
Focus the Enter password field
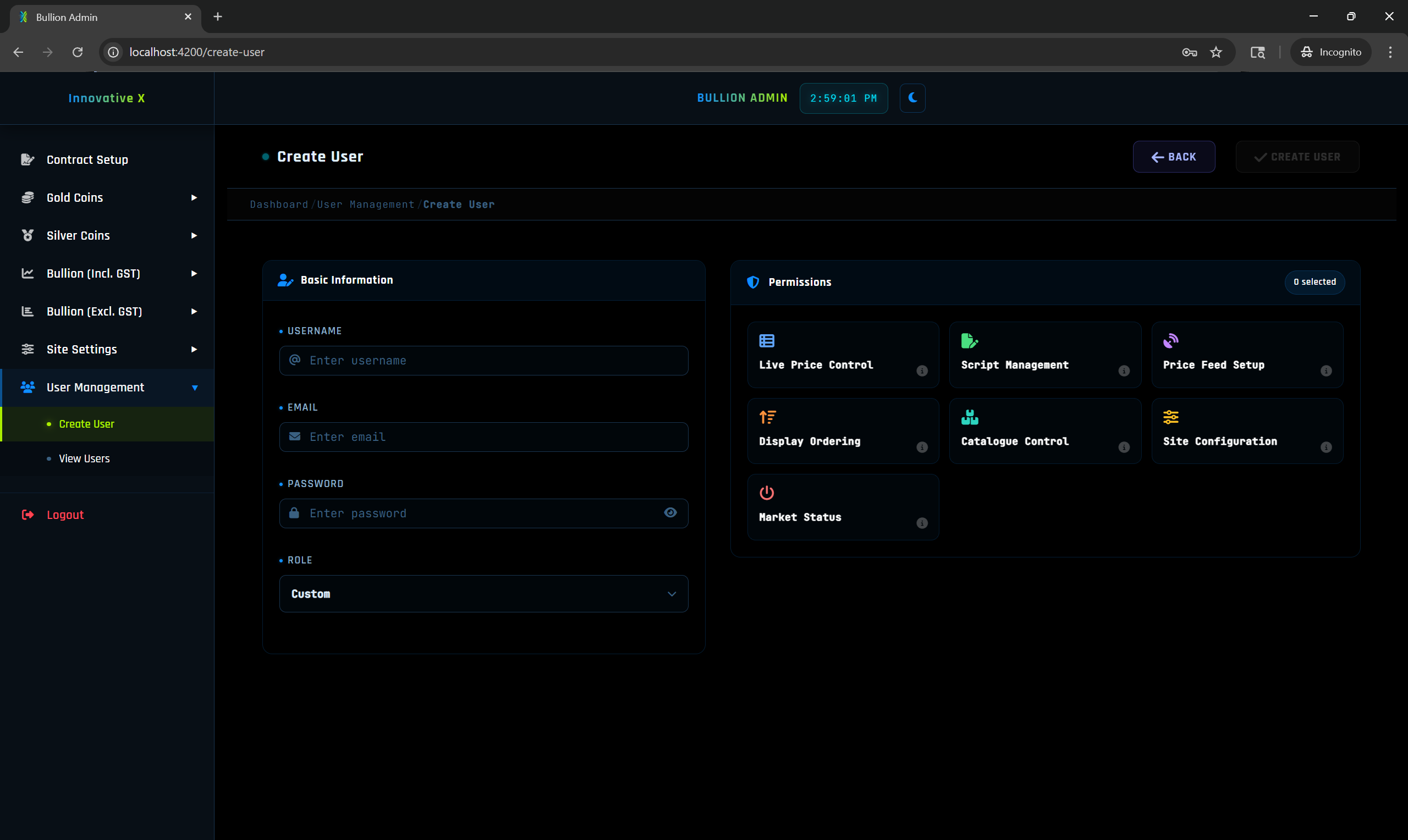point(483,513)
